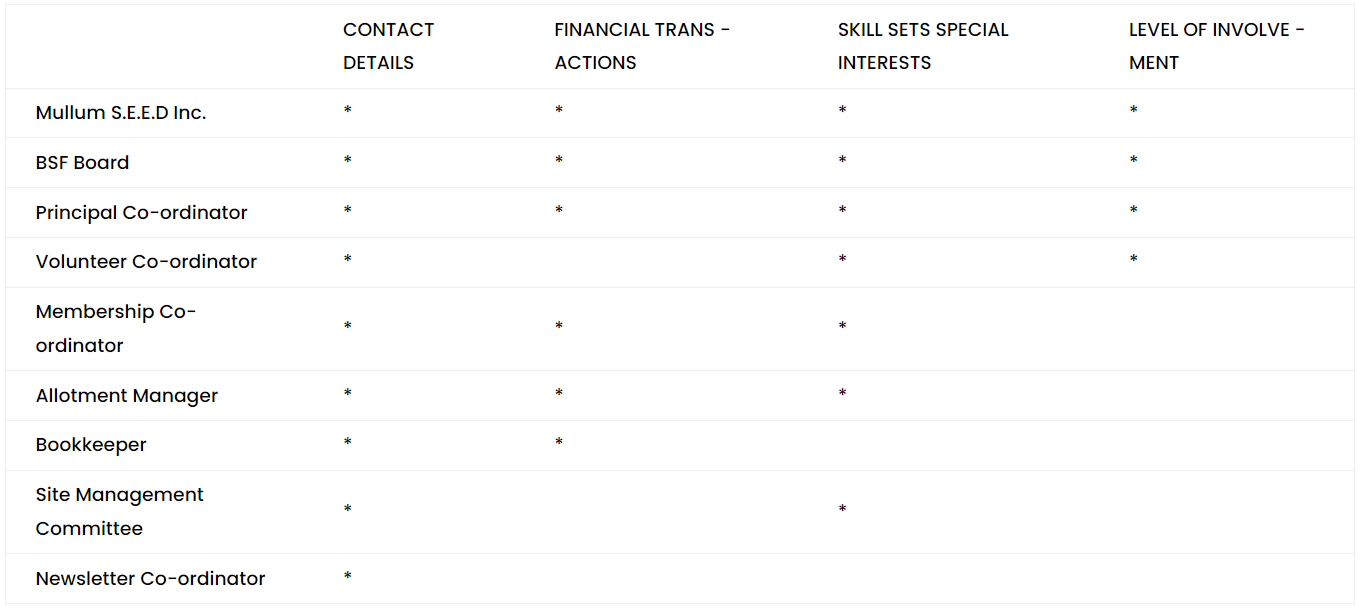The width and height of the screenshot is (1361, 609).
Task: Click Site Management Committee's Skill Sets asterisk
Action: tap(842, 511)
